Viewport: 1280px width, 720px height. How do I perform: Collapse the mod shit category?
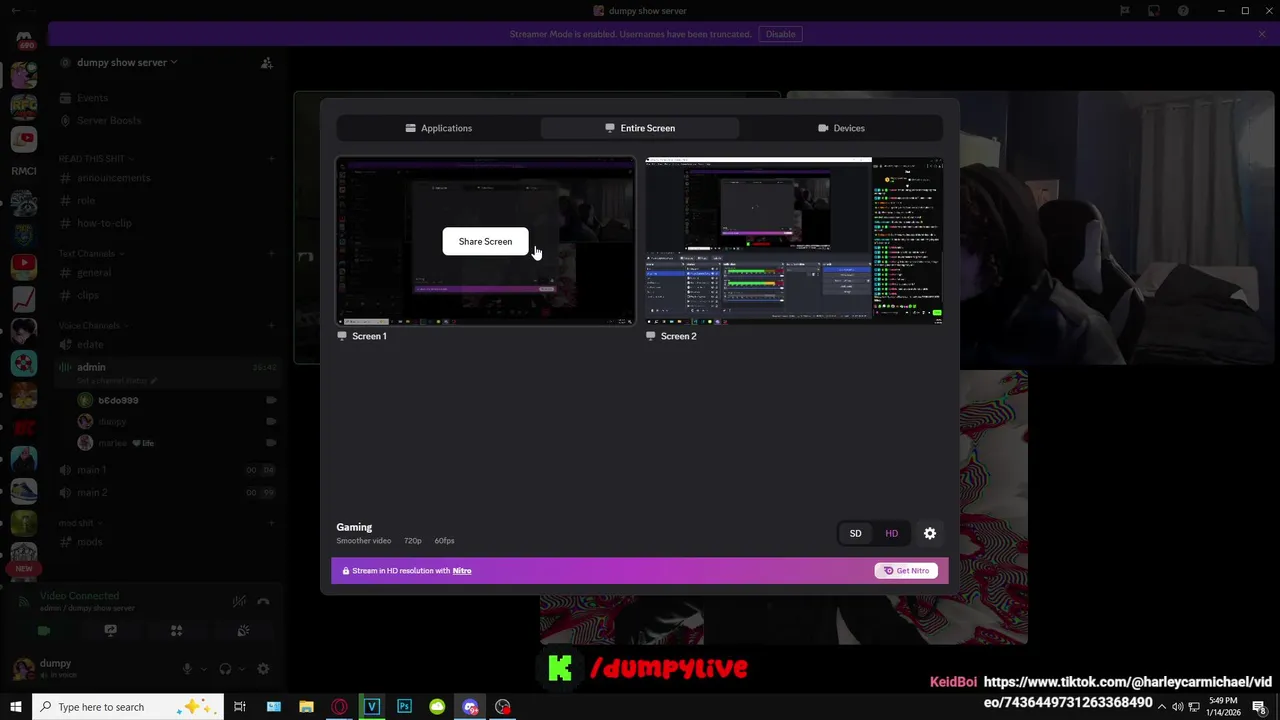tap(79, 523)
